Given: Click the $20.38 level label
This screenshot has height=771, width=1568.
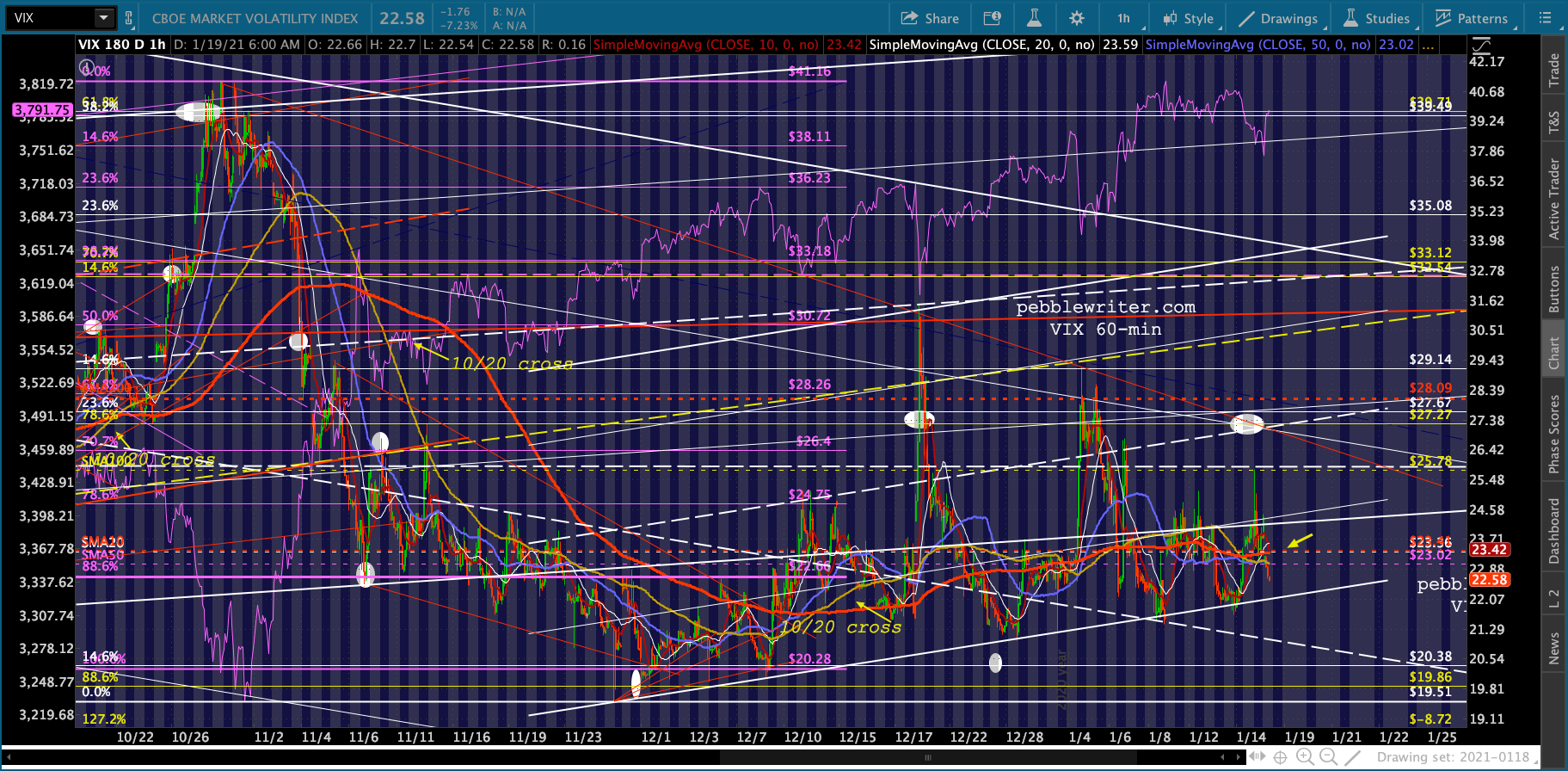Looking at the screenshot, I should (1430, 657).
